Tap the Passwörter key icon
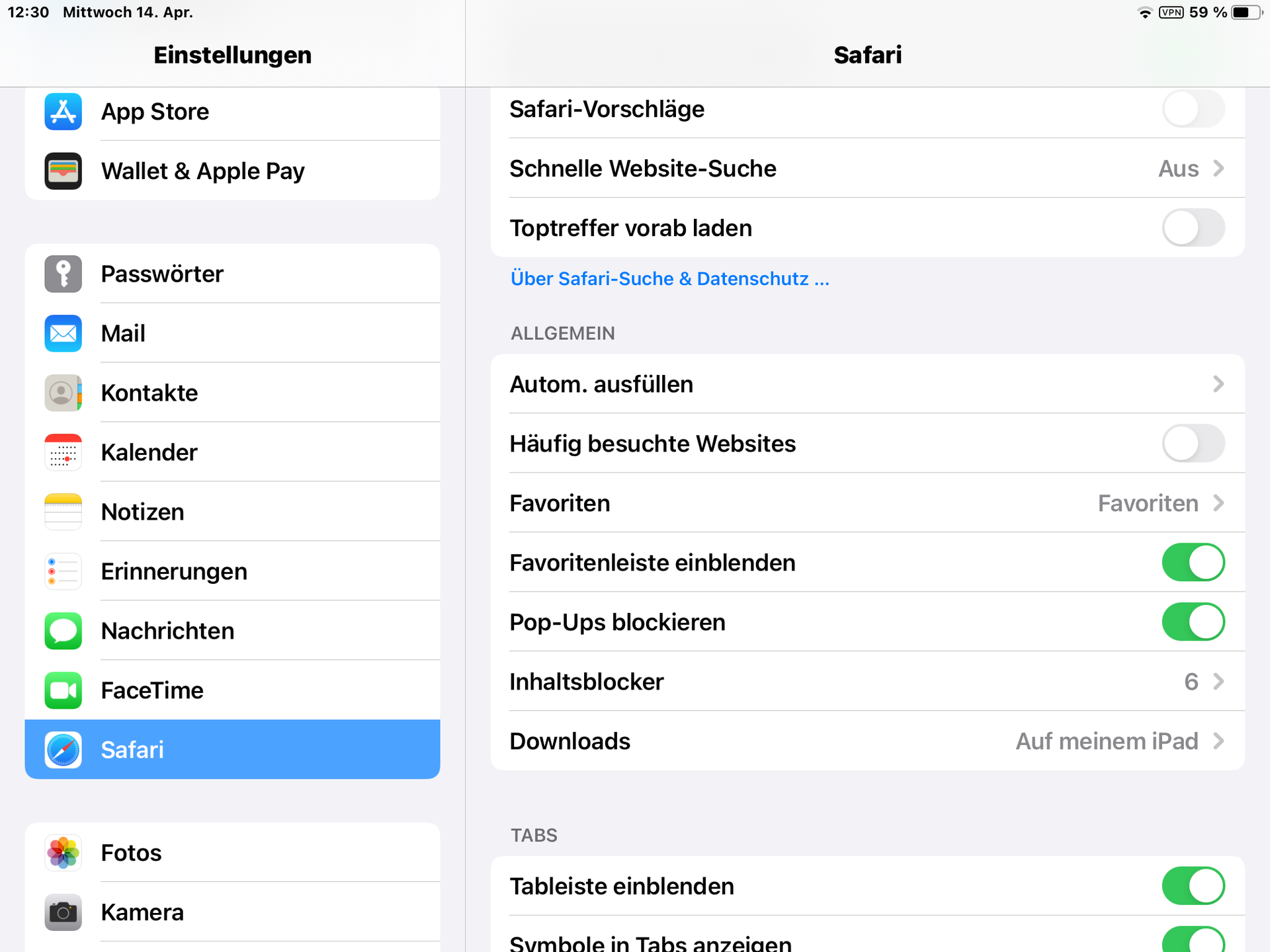Screen dimensions: 1270x952 [x=63, y=274]
